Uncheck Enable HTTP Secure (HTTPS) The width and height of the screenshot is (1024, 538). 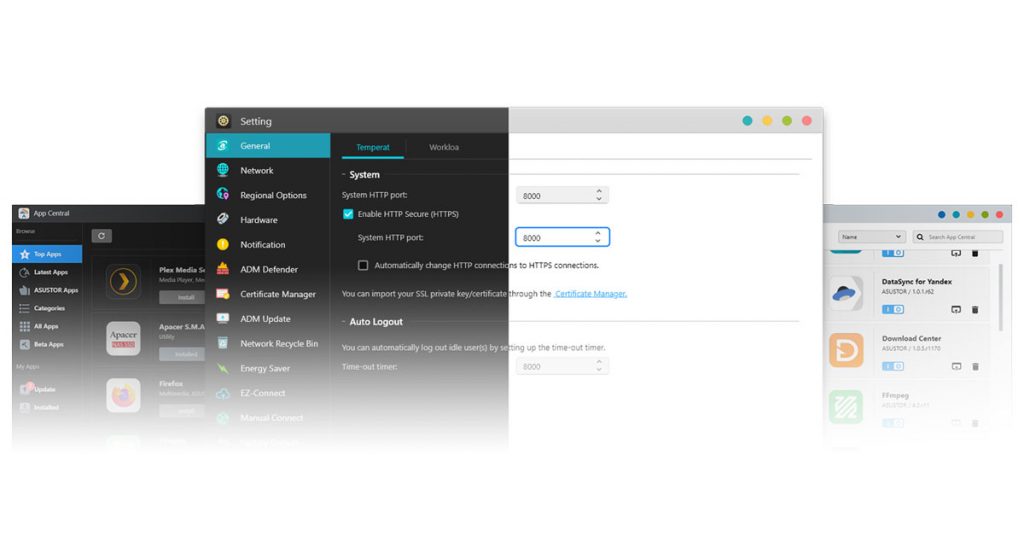[x=348, y=214]
